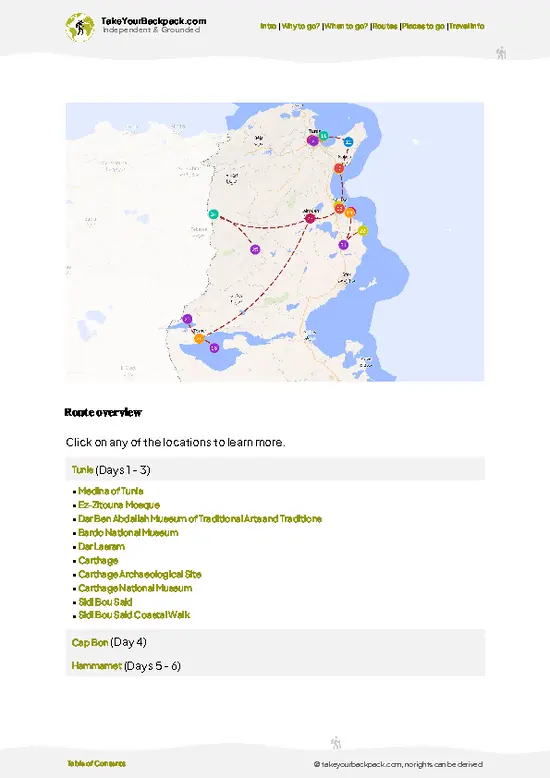This screenshot has width=550, height=778.
Task: Click the purple map marker at Tunis
Action: [x=312, y=140]
